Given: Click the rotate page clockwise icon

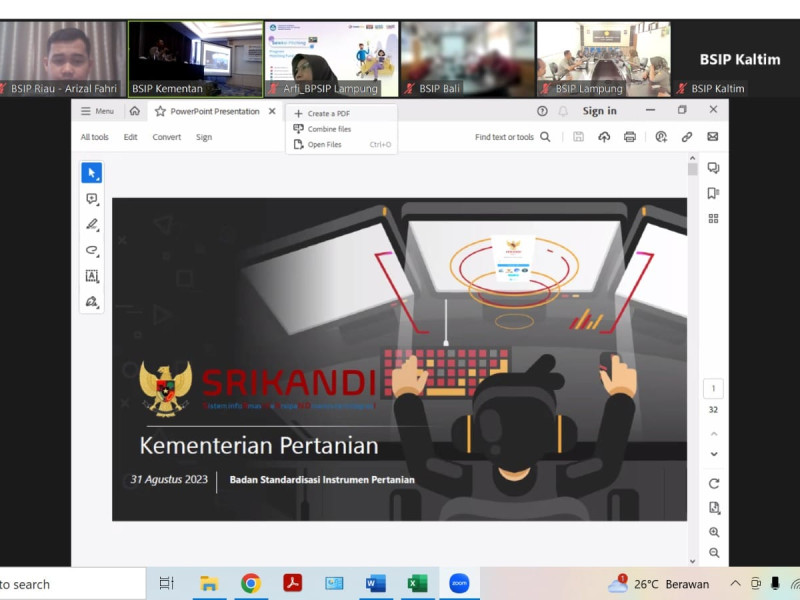Looking at the screenshot, I should point(714,484).
